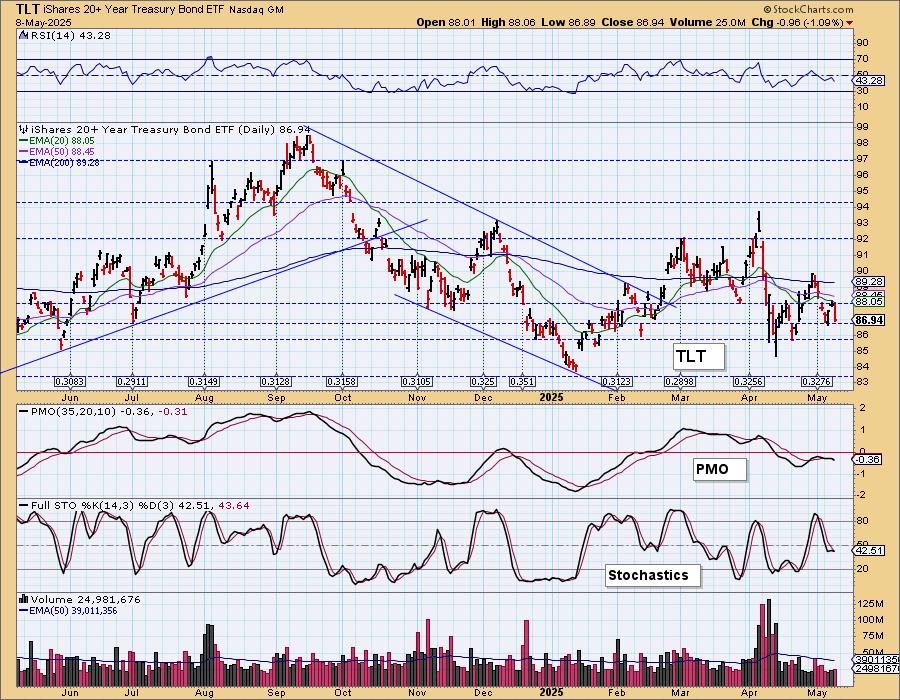Click the 'iShares 20+ Year Treasury Bond ETF (Daily) 86.94' legend
Screen dimensions: 900x700
click(171, 130)
